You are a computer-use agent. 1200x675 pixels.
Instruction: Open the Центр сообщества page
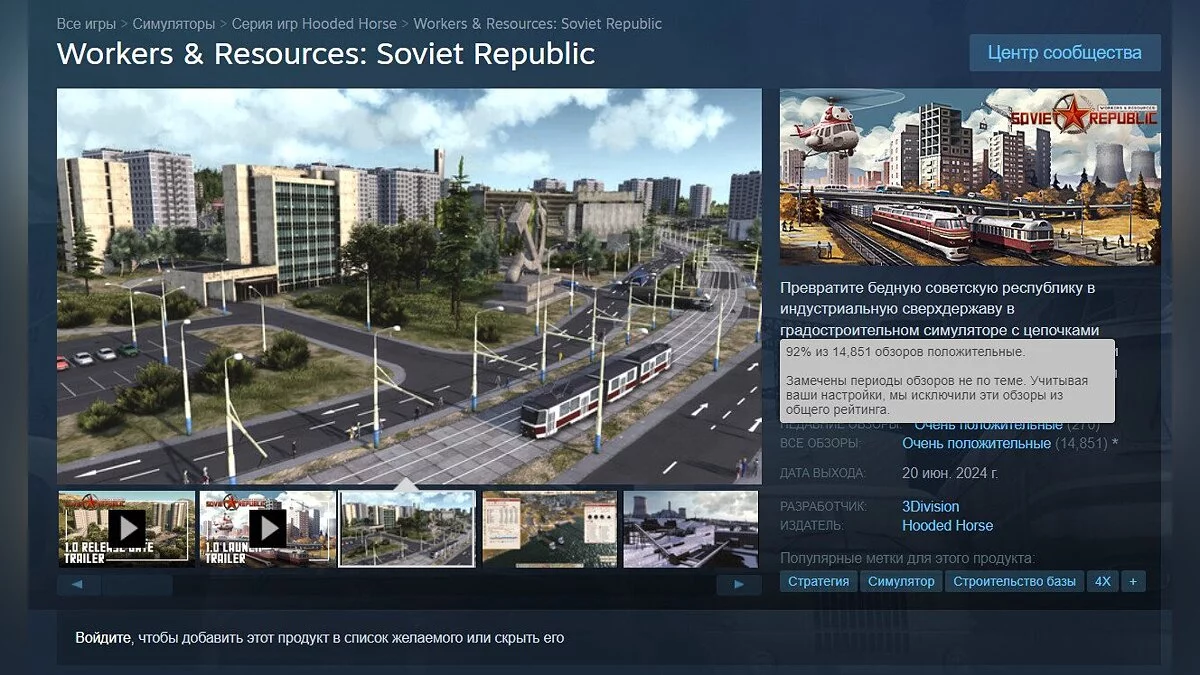(x=1064, y=52)
